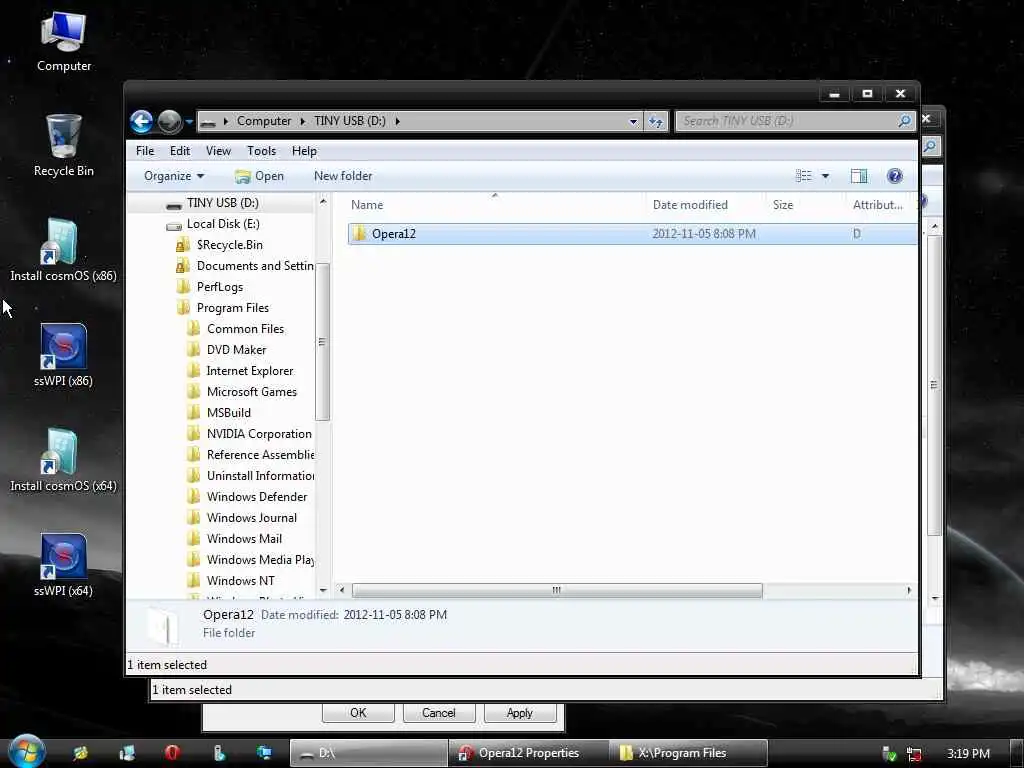1024x768 pixels.
Task: Click the root arrow before Computer in address bar
Action: [x=225, y=121]
